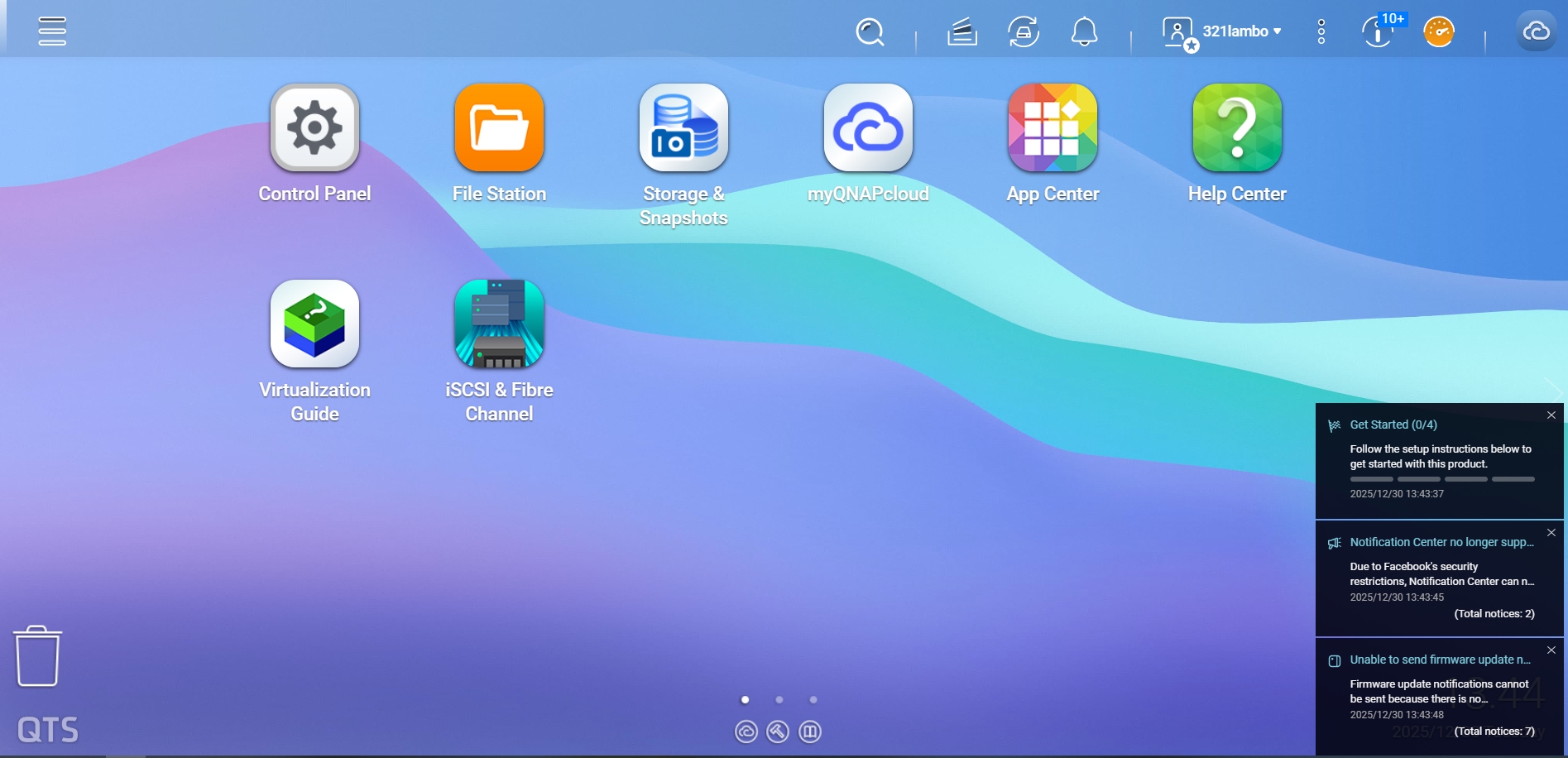This screenshot has height=758, width=1568.
Task: Click (Total notices: 7) text
Action: click(1494, 732)
